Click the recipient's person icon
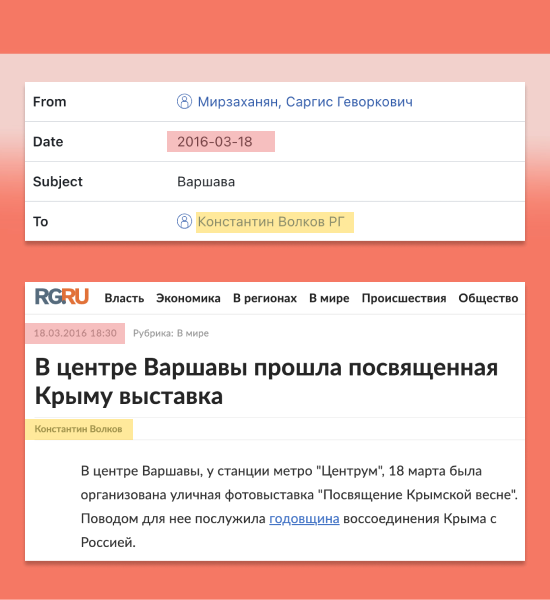This screenshot has height=600, width=550. [184, 222]
